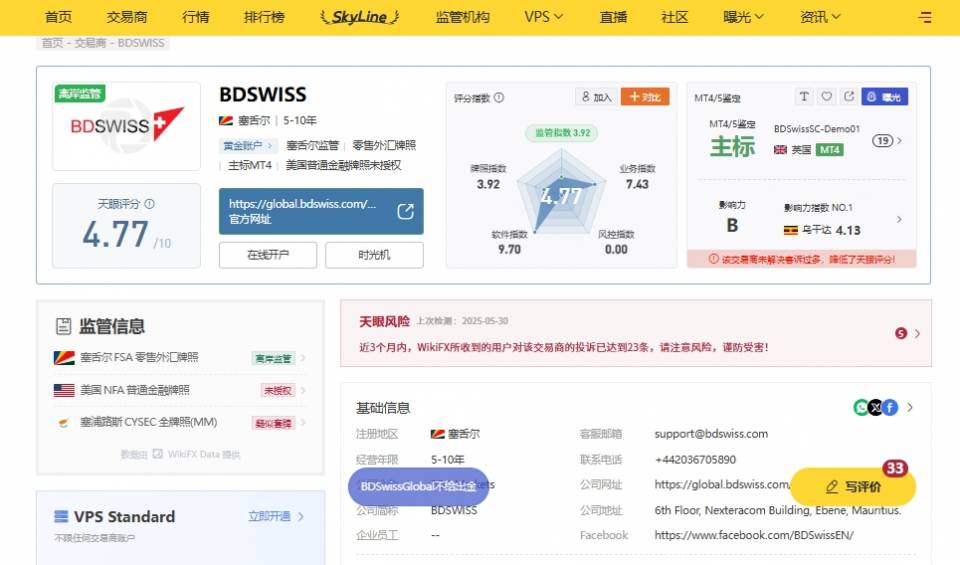Screen dimensions: 960x565
Task: Click the red 5 risk count badge
Action: coord(901,334)
